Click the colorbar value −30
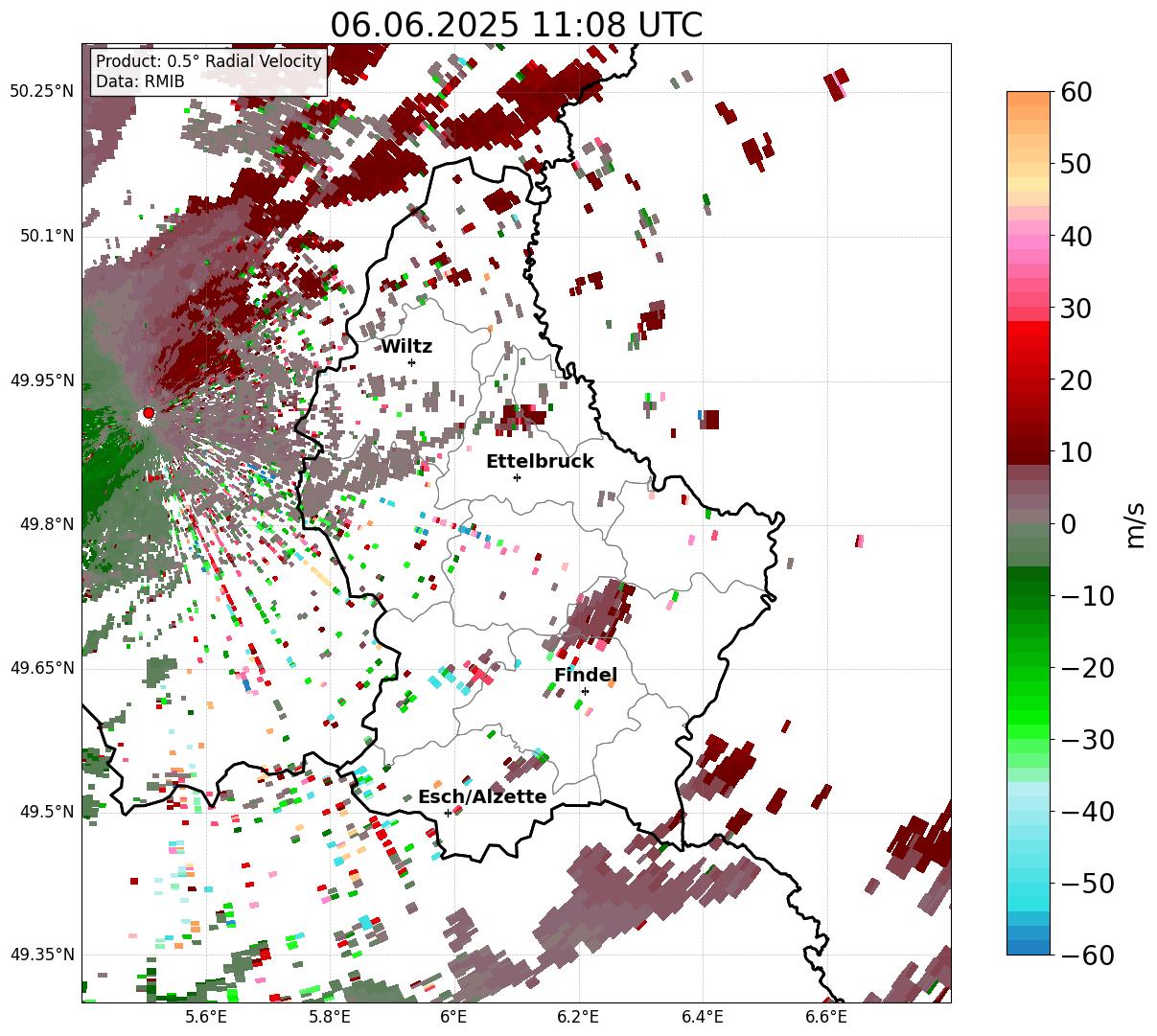The width and height of the screenshot is (1157, 1036). pos(1087,739)
